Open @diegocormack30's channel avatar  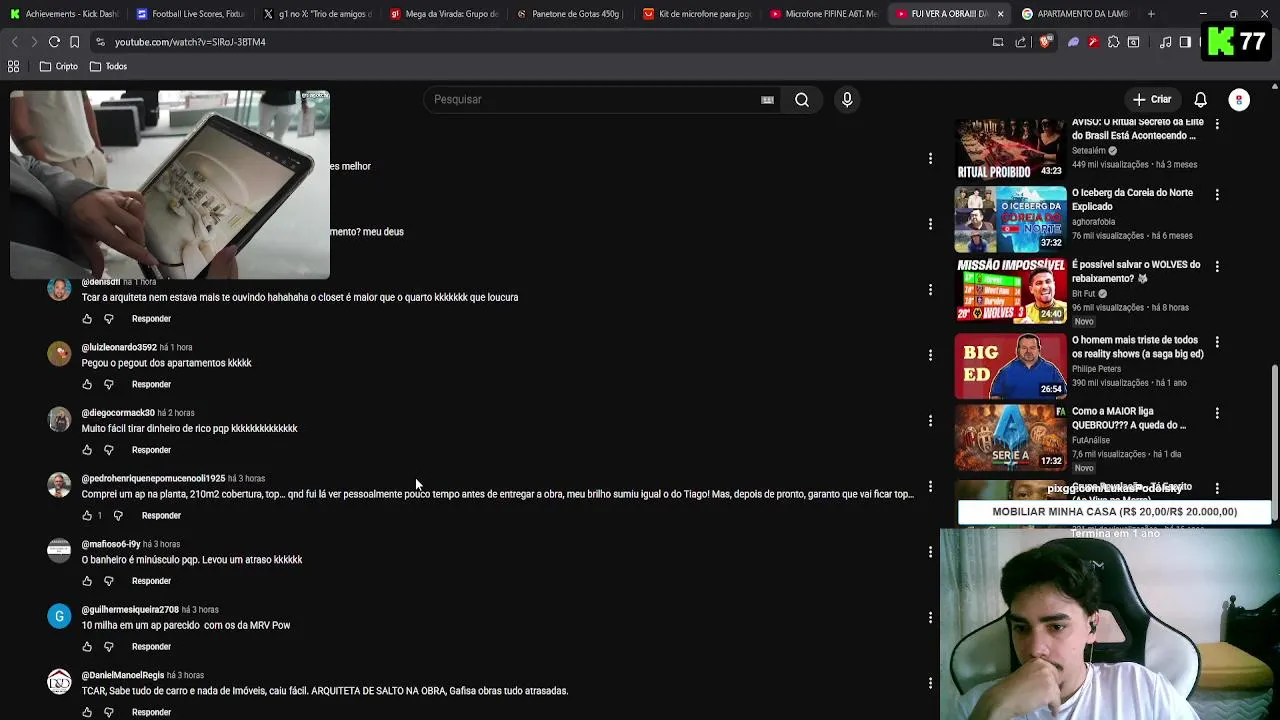59,419
